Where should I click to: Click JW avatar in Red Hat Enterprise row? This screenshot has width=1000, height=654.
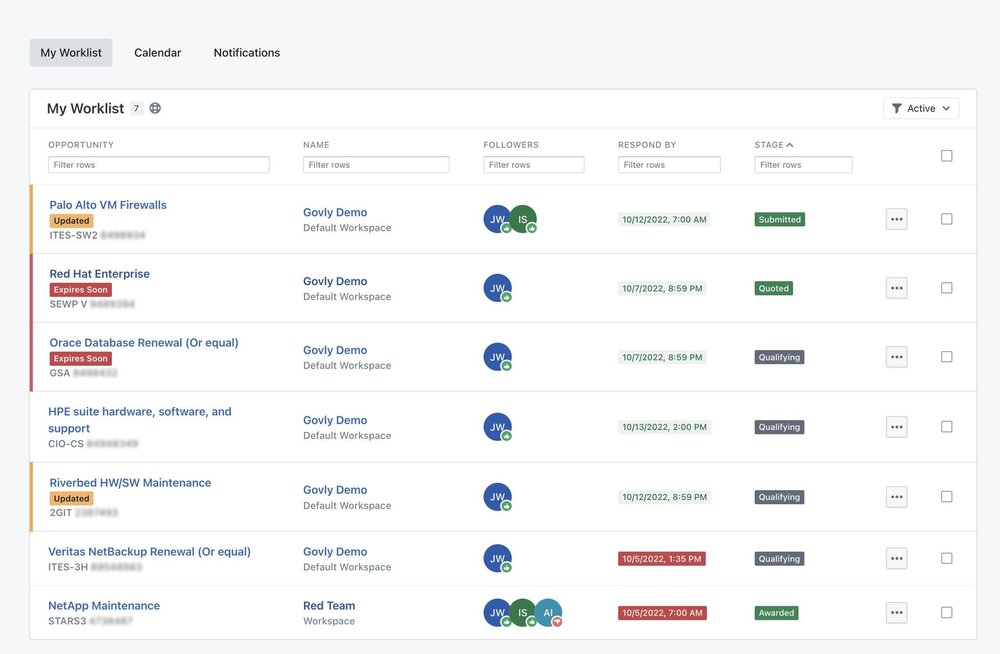tap(497, 288)
